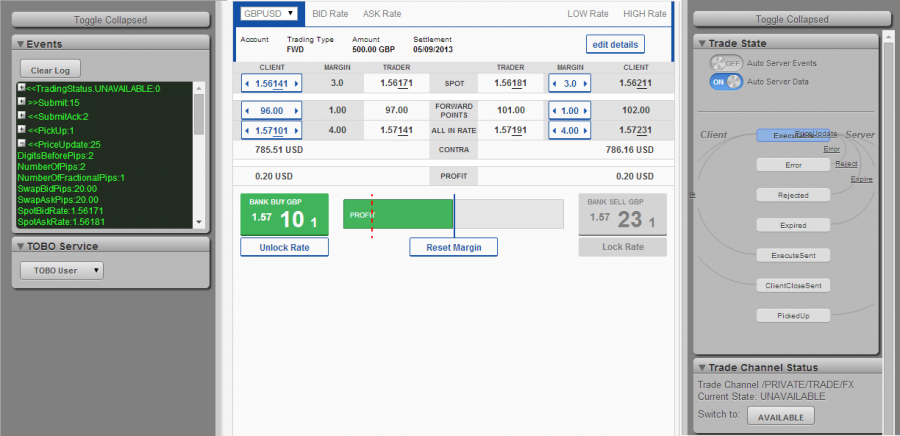
Task: Click the left Toggle Collapsed button
Action: [x=110, y=20]
